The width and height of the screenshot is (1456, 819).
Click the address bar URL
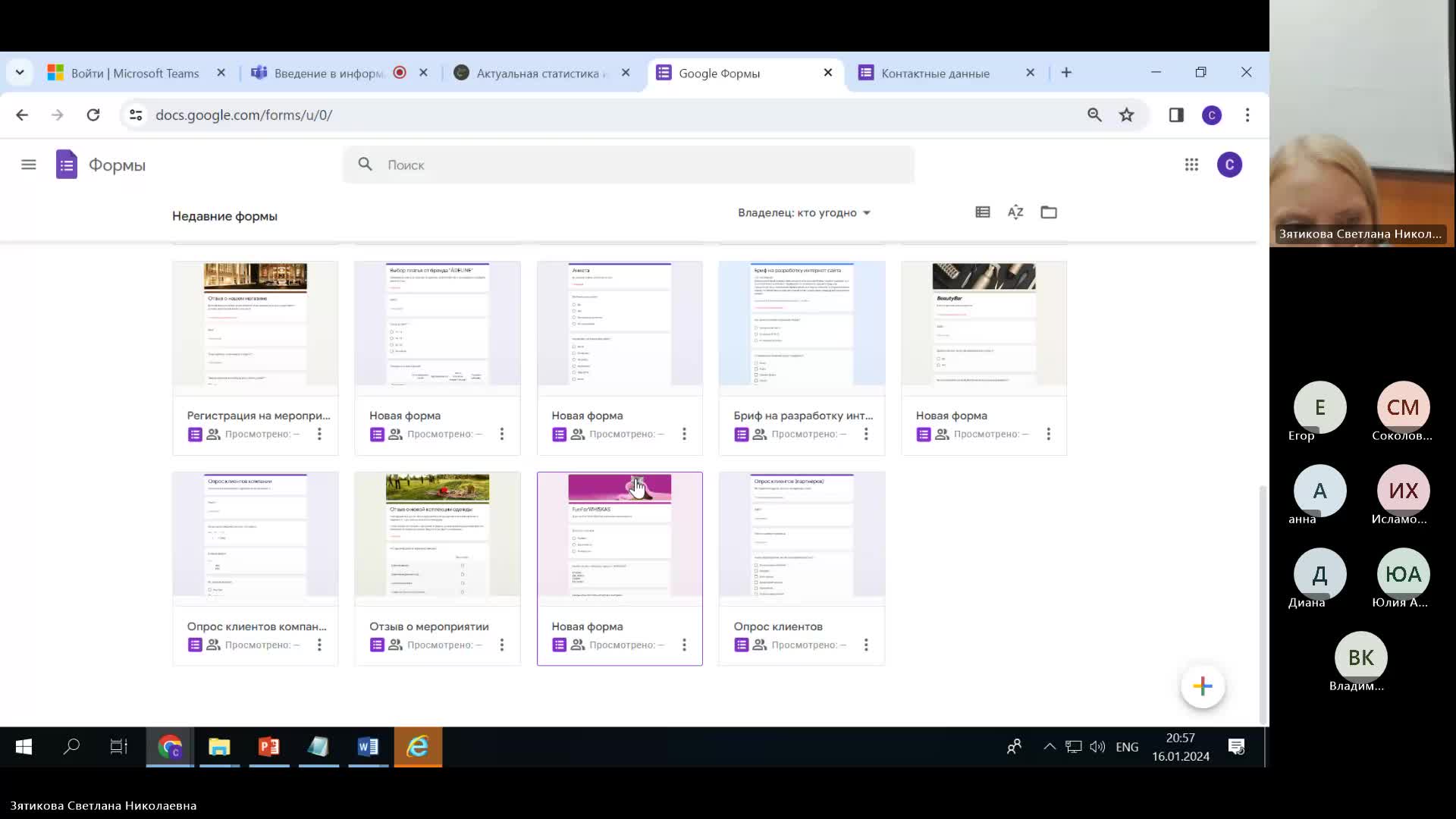tap(243, 115)
